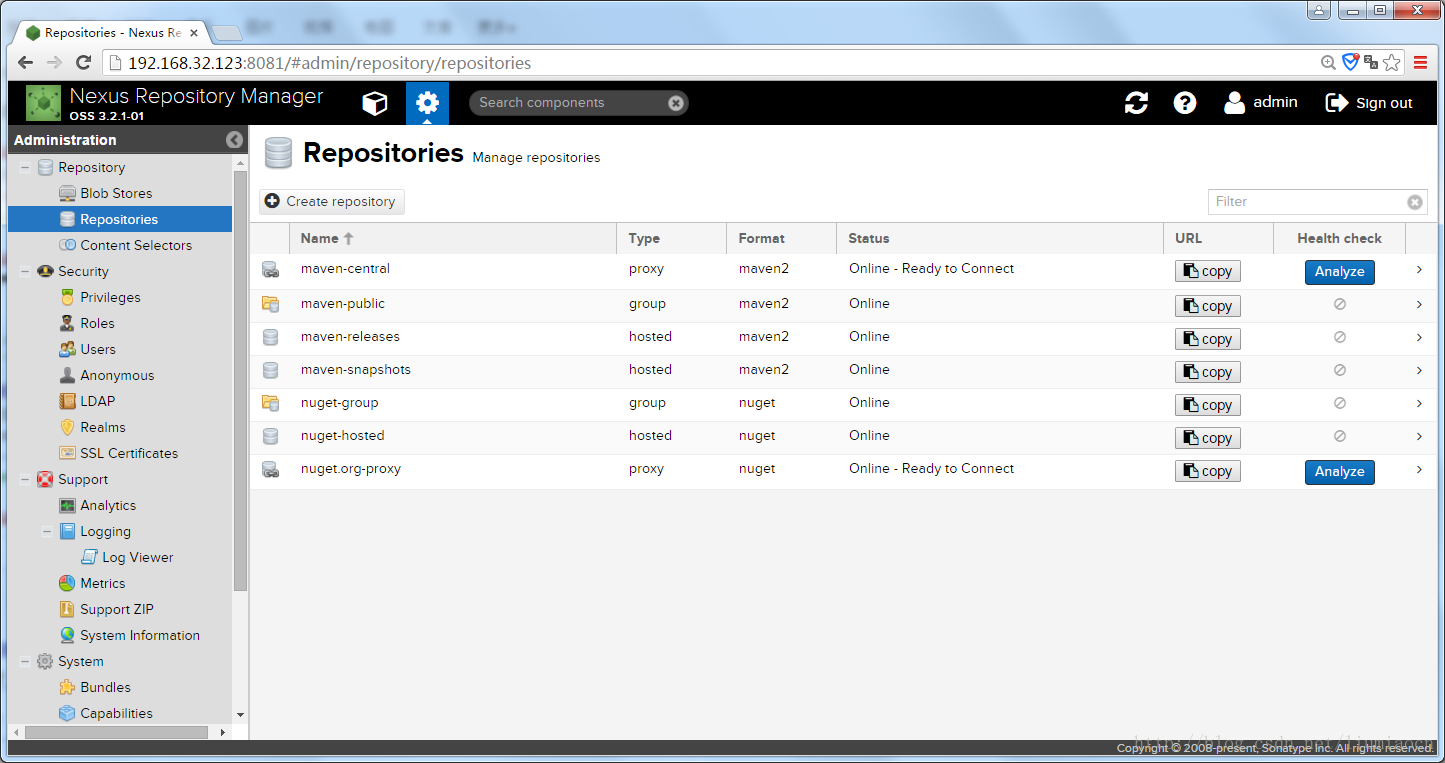Viewport: 1445px width, 763px height.
Task: Expand nuget-group row details arrow
Action: tap(1419, 403)
